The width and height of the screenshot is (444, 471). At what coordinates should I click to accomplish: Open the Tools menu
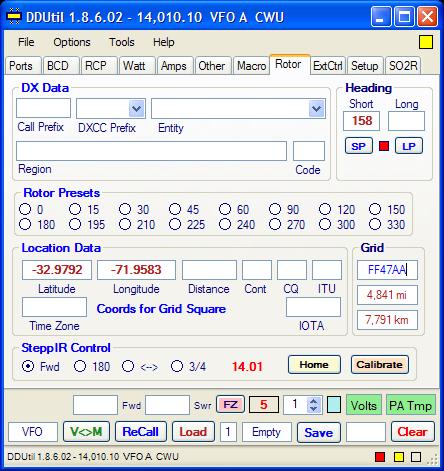point(122,42)
